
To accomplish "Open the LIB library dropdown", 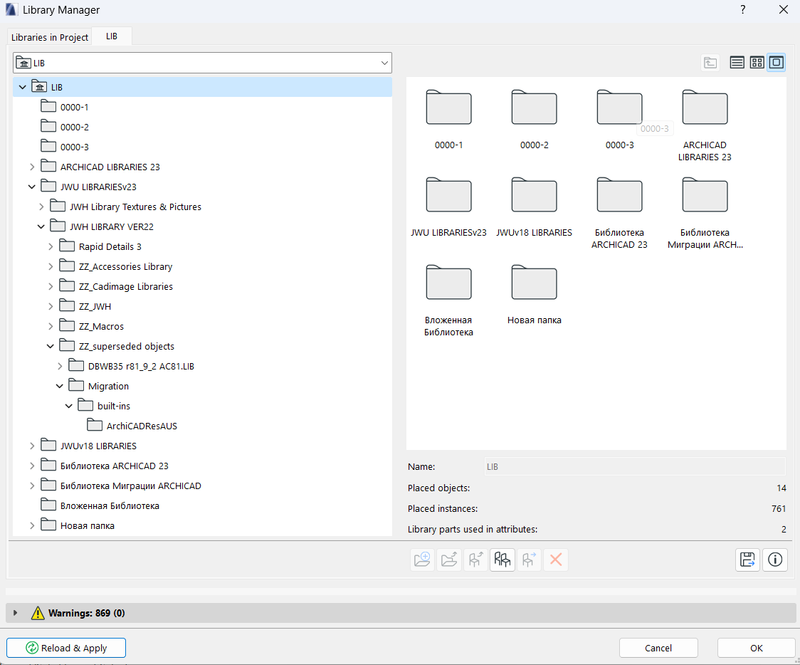I will (x=202, y=63).
